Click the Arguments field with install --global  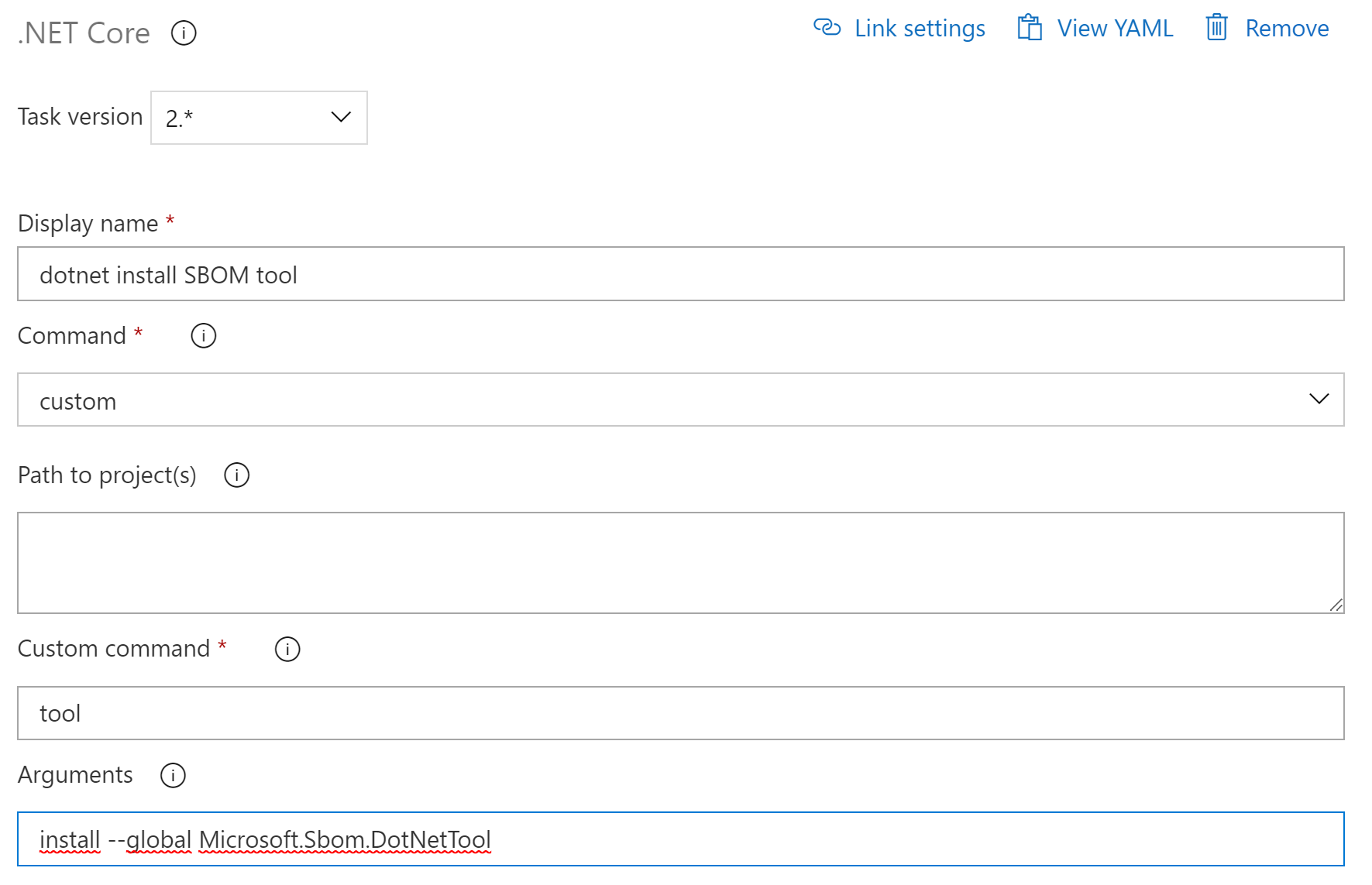tap(681, 839)
